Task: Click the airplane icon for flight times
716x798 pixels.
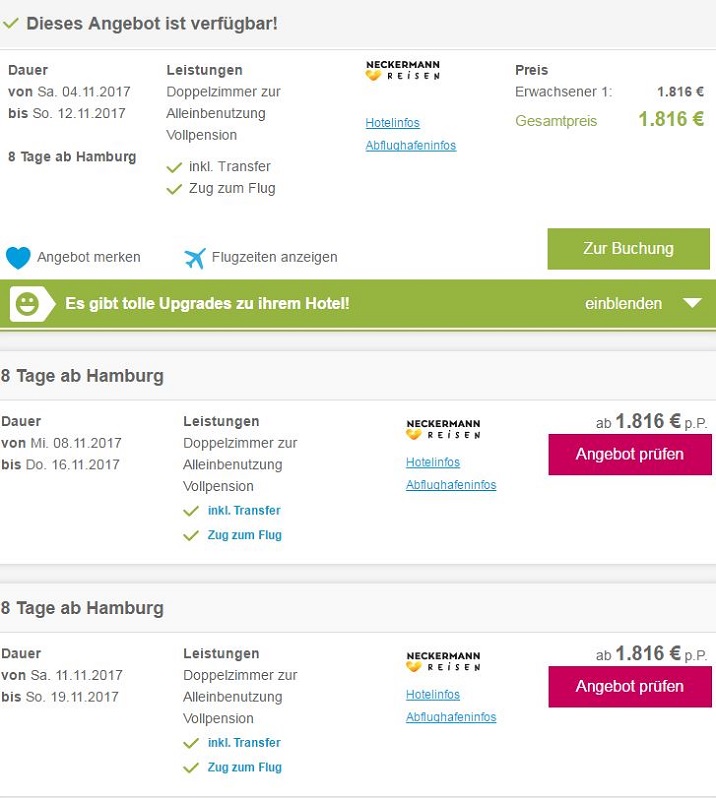Action: [x=195, y=257]
